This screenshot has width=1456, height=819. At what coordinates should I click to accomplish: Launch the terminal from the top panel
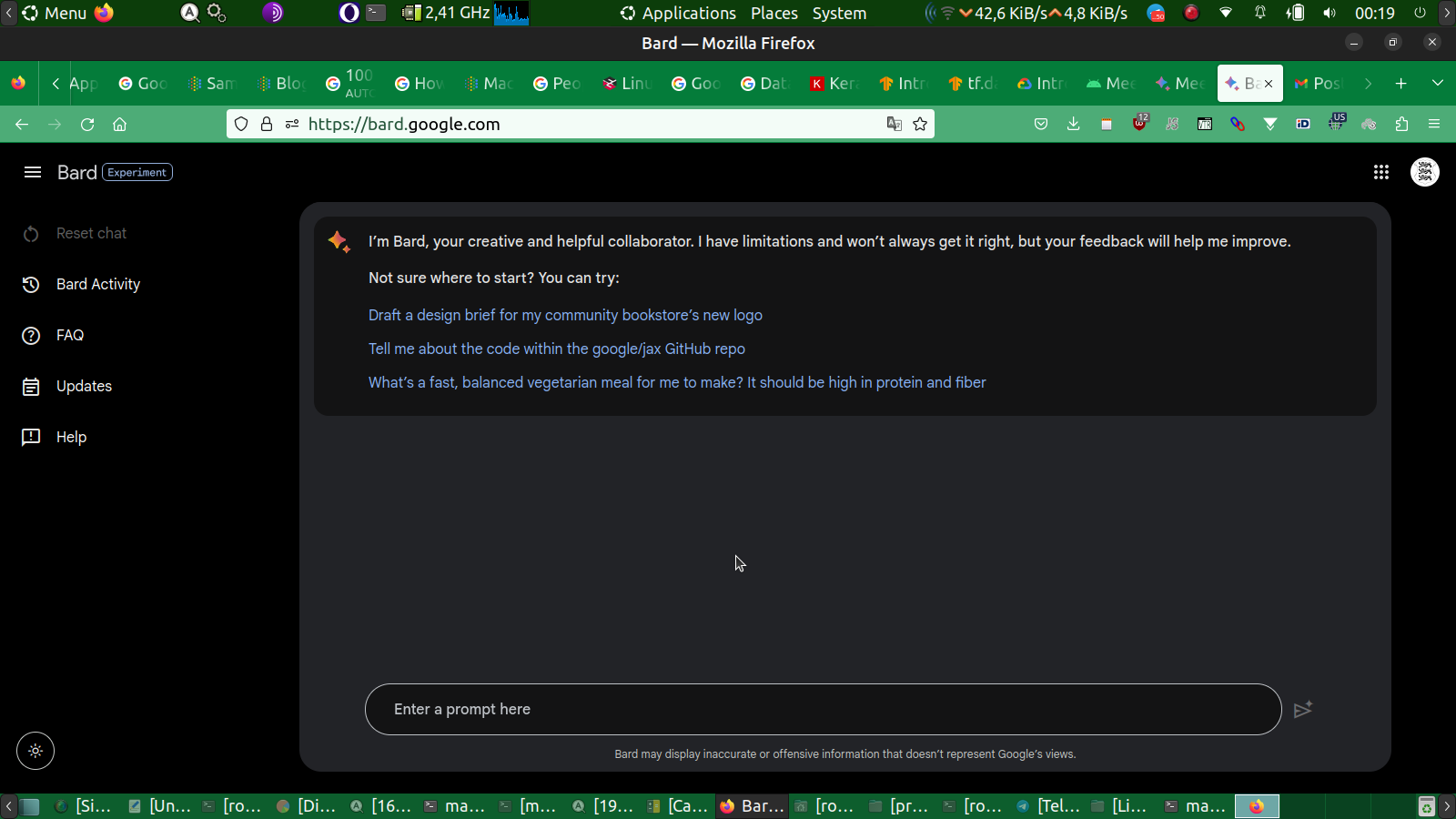pyautogui.click(x=376, y=13)
